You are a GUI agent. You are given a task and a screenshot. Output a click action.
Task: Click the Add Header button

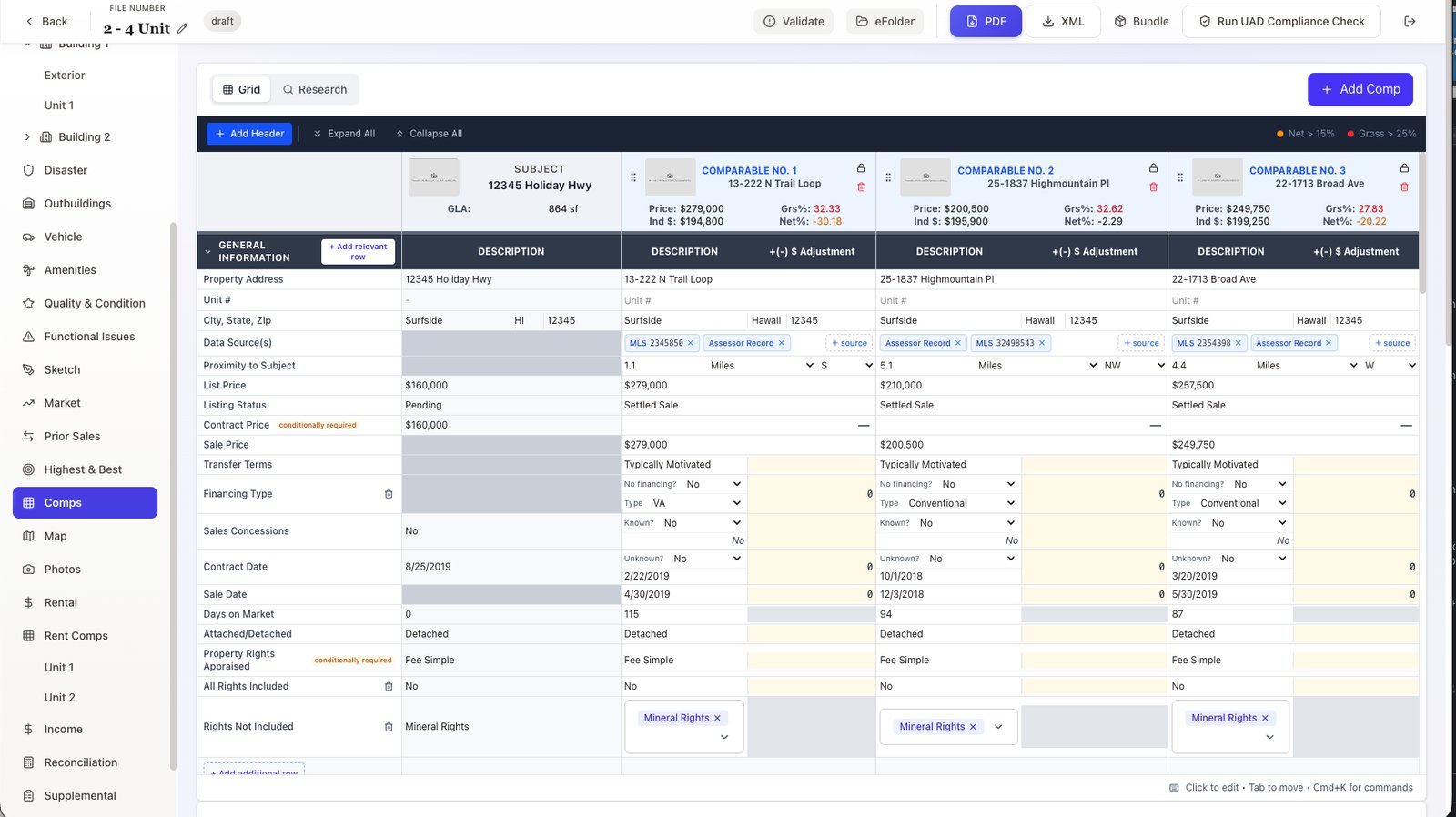click(249, 134)
